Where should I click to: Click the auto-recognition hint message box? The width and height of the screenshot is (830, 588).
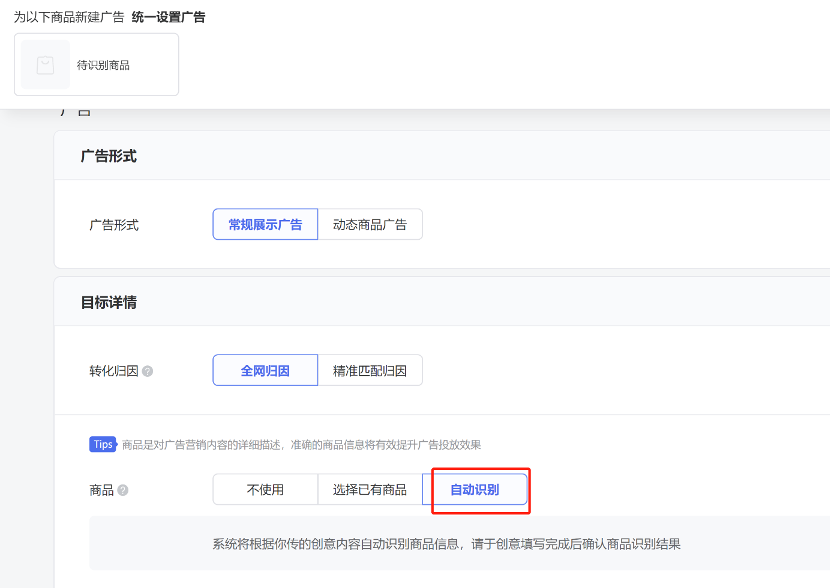[x=446, y=544]
